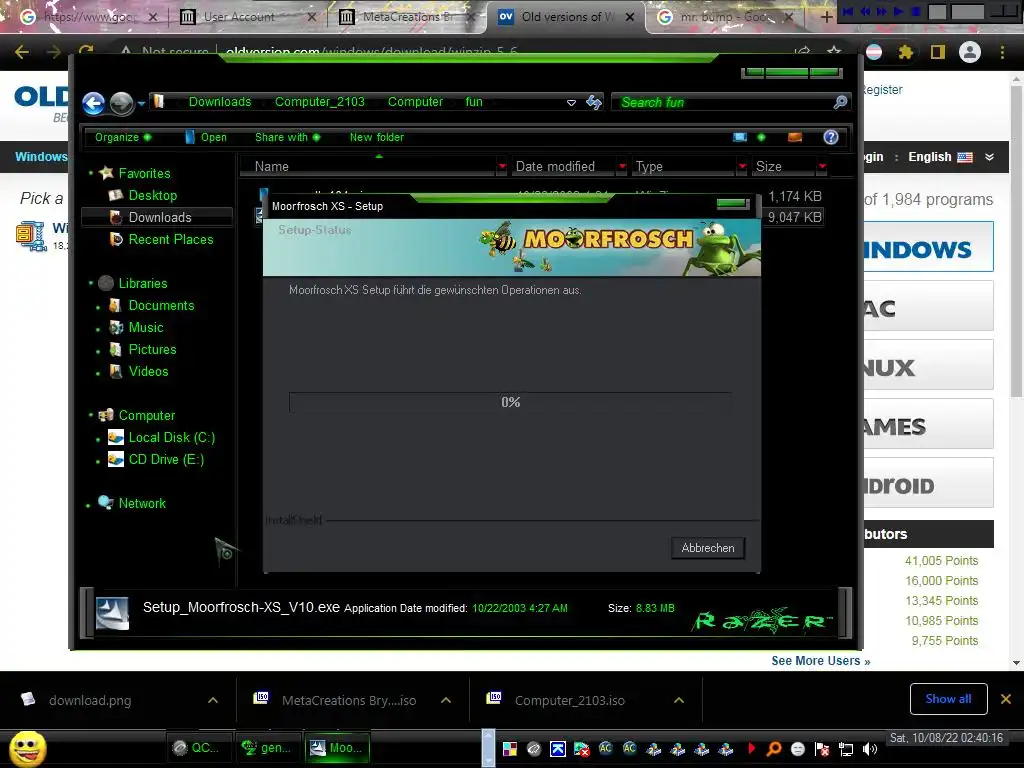
Task: Expand the Computer_2103.iso download options
Action: (x=679, y=700)
